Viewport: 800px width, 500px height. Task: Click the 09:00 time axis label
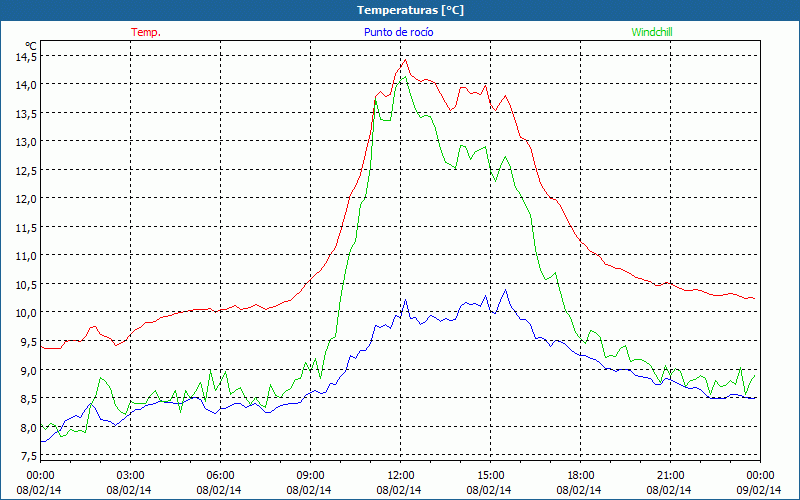tap(310, 476)
